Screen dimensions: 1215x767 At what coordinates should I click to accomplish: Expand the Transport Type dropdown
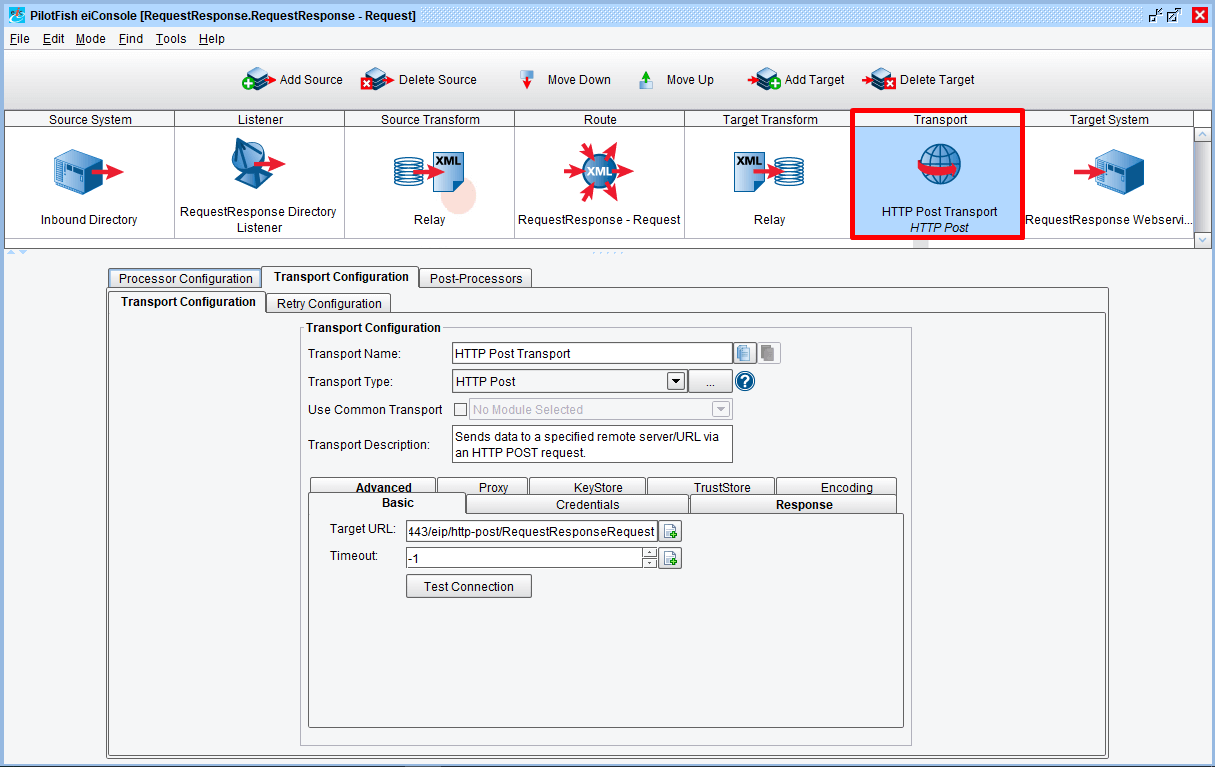[675, 381]
